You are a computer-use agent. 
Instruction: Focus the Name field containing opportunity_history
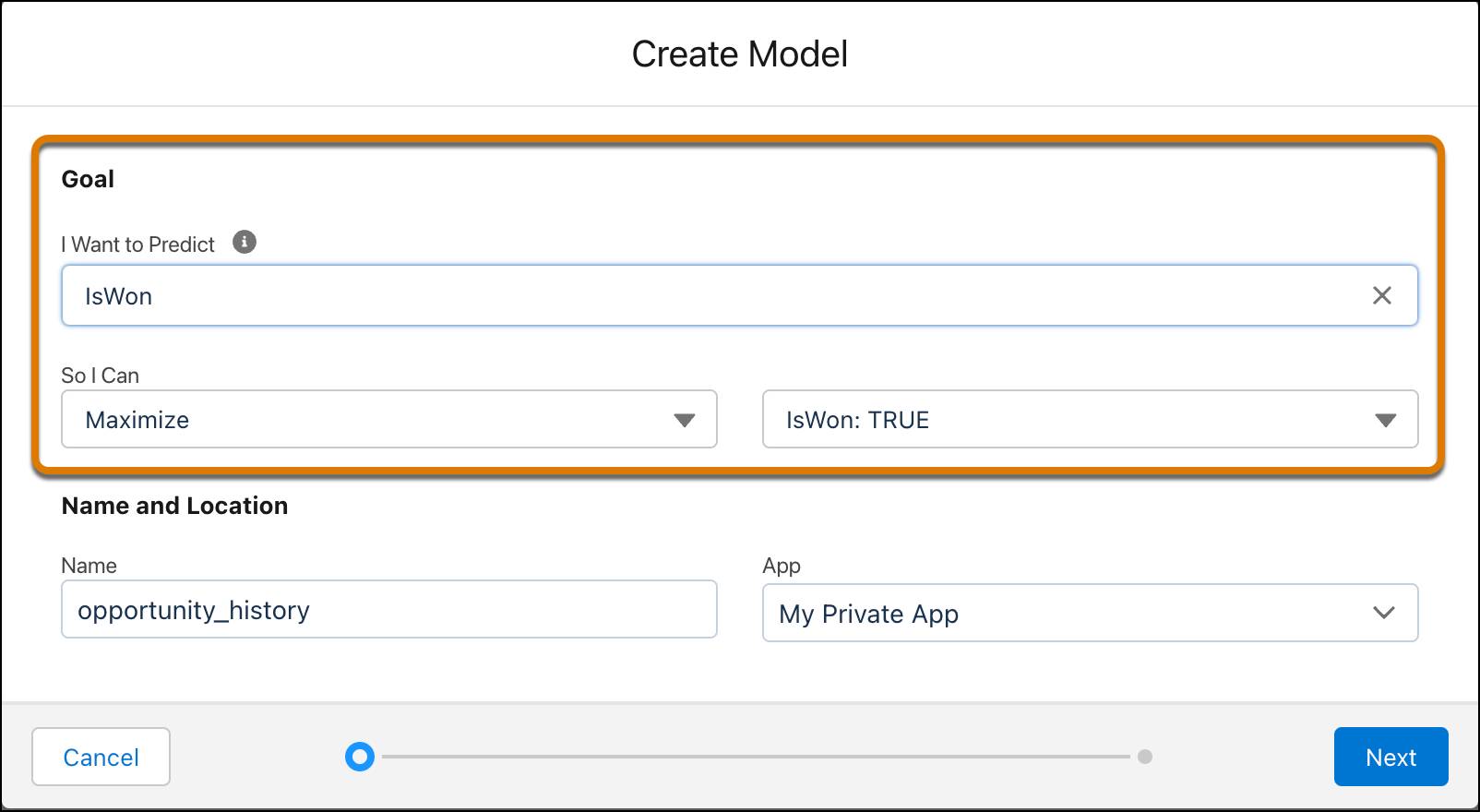point(388,609)
